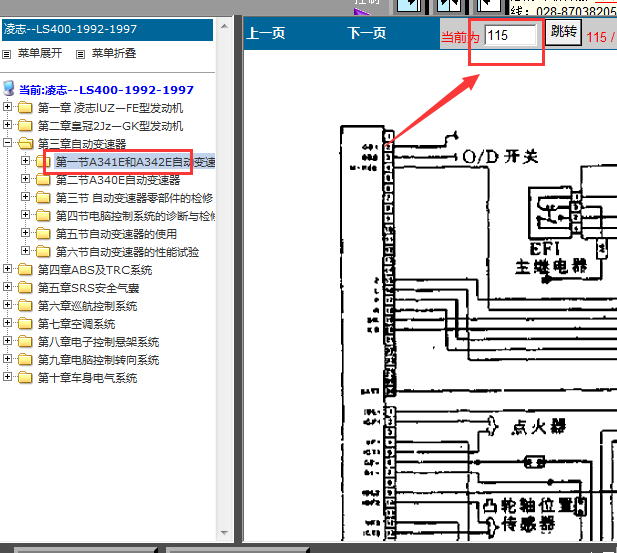
Task: Expand 第二章皇冠2Jz—GK型发动机 with plus box
Action: pos(7,124)
